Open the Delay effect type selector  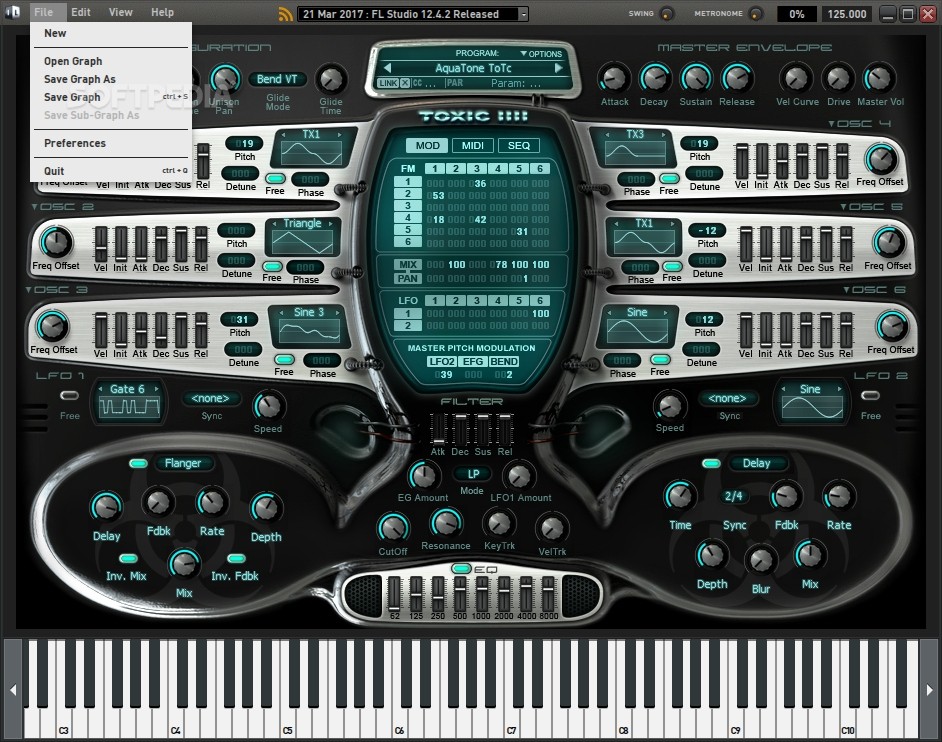[x=756, y=463]
